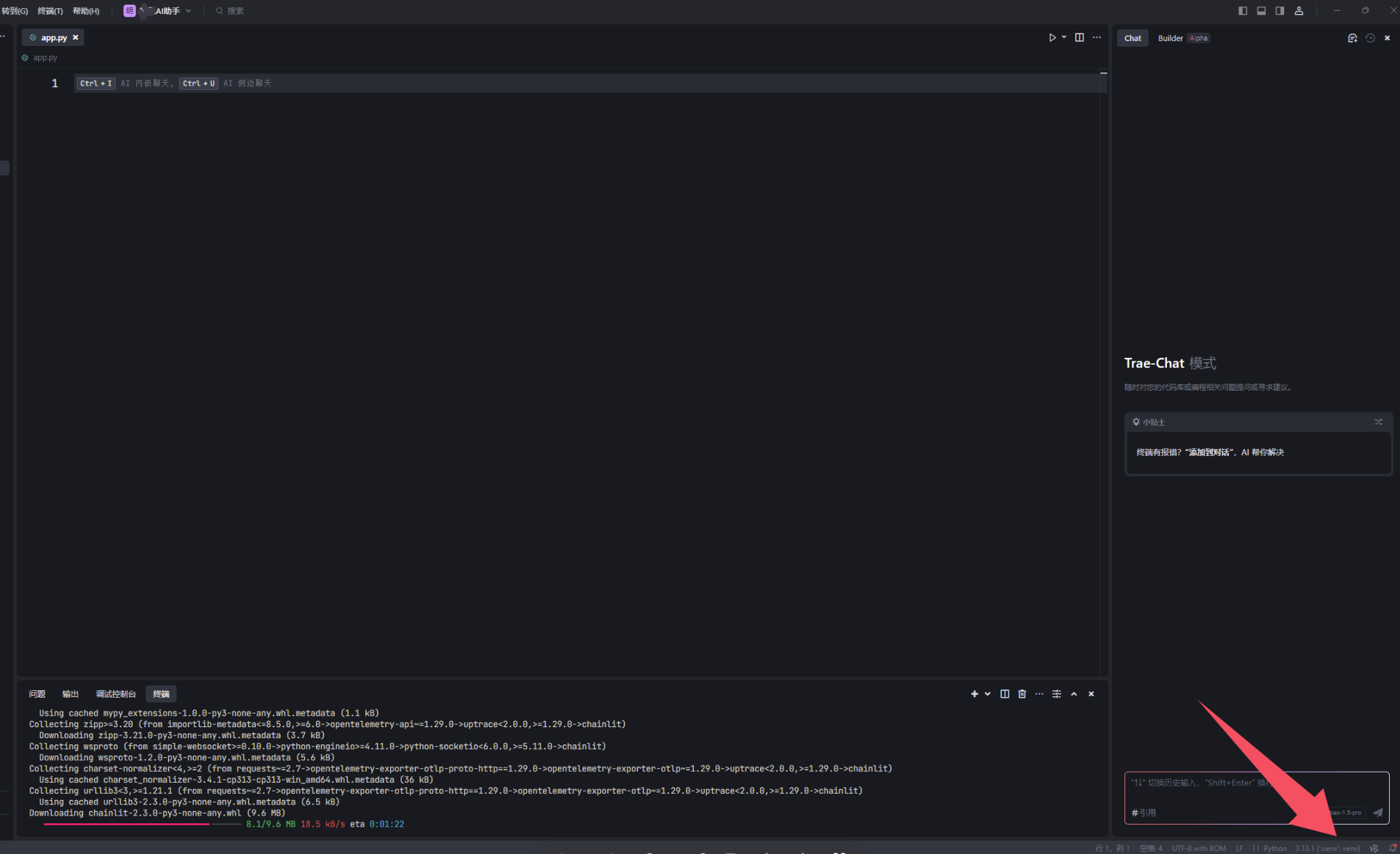Expand the run options dropdown arrow
The image size is (1400, 854).
pos(1064,38)
